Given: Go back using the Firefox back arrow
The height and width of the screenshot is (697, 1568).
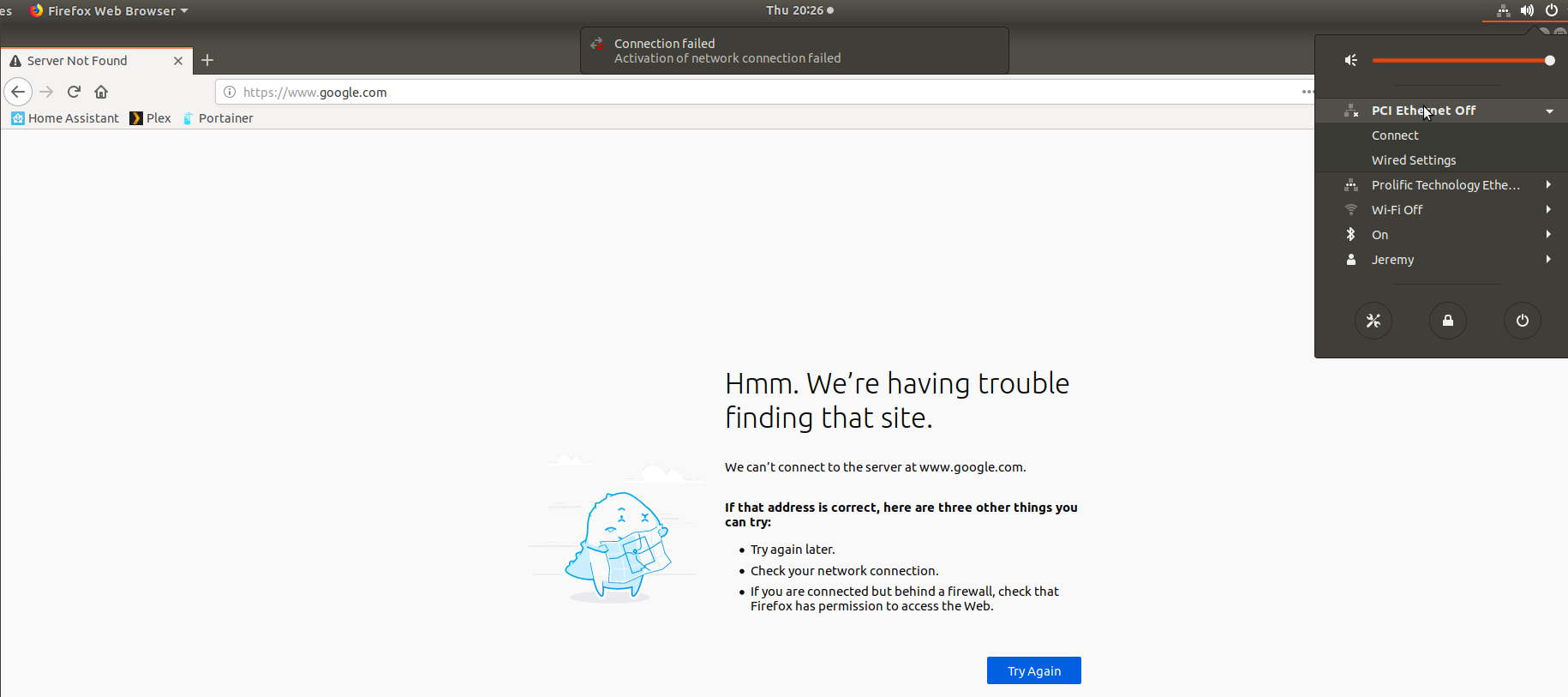Looking at the screenshot, I should pos(18,92).
